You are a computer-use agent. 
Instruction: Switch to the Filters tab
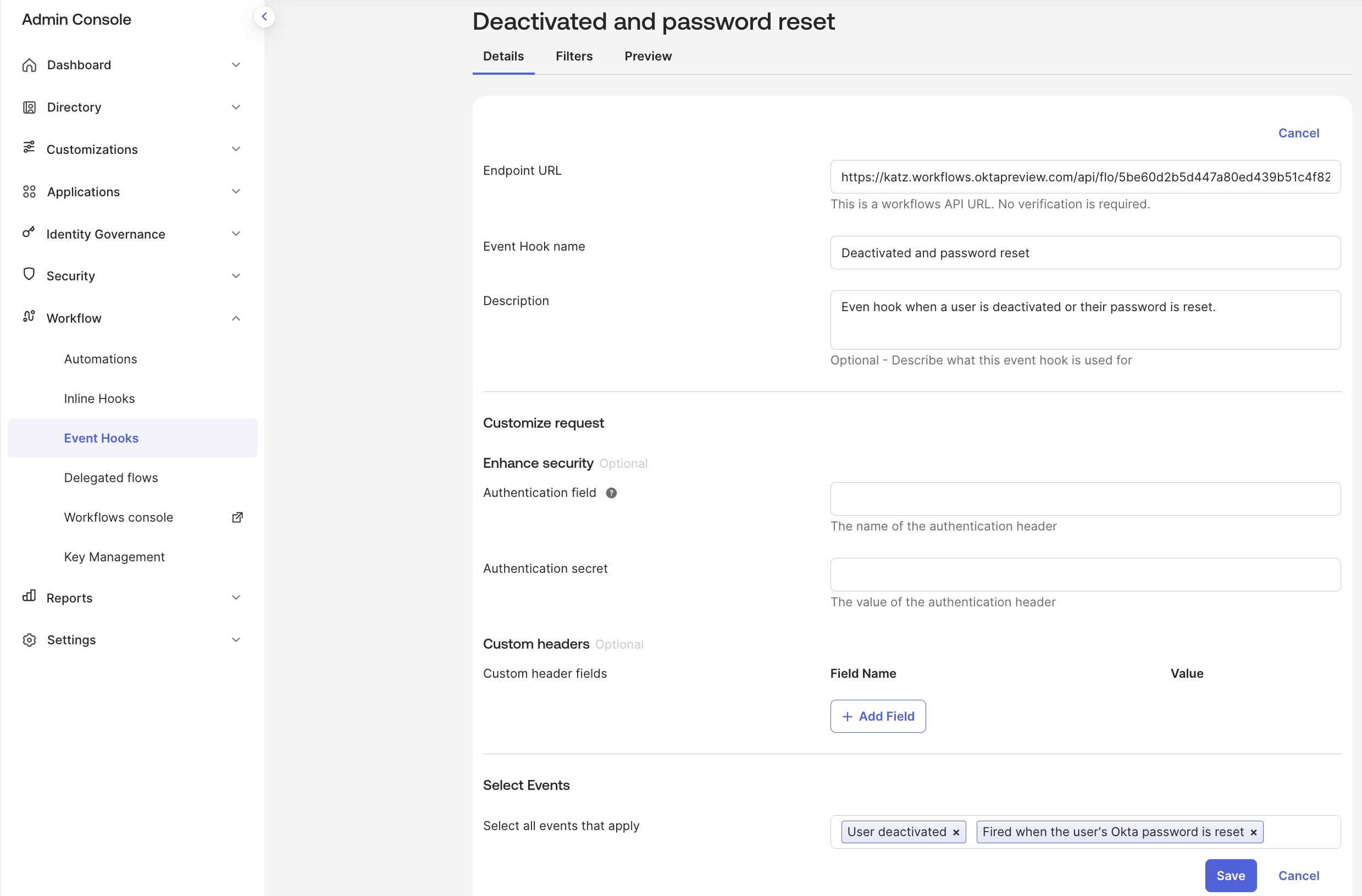tap(574, 56)
